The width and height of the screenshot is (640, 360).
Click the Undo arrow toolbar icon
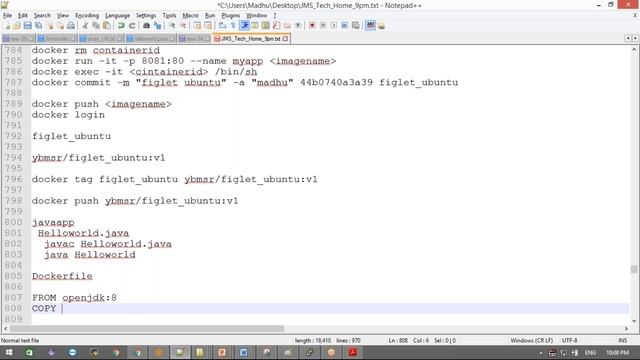click(121, 26)
